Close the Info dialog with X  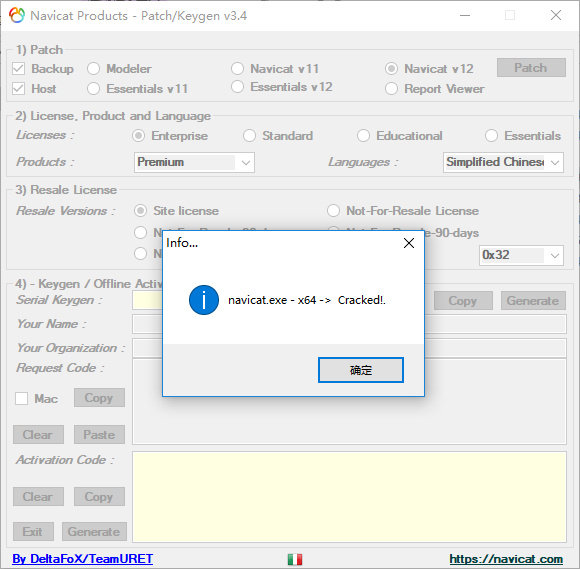click(409, 243)
